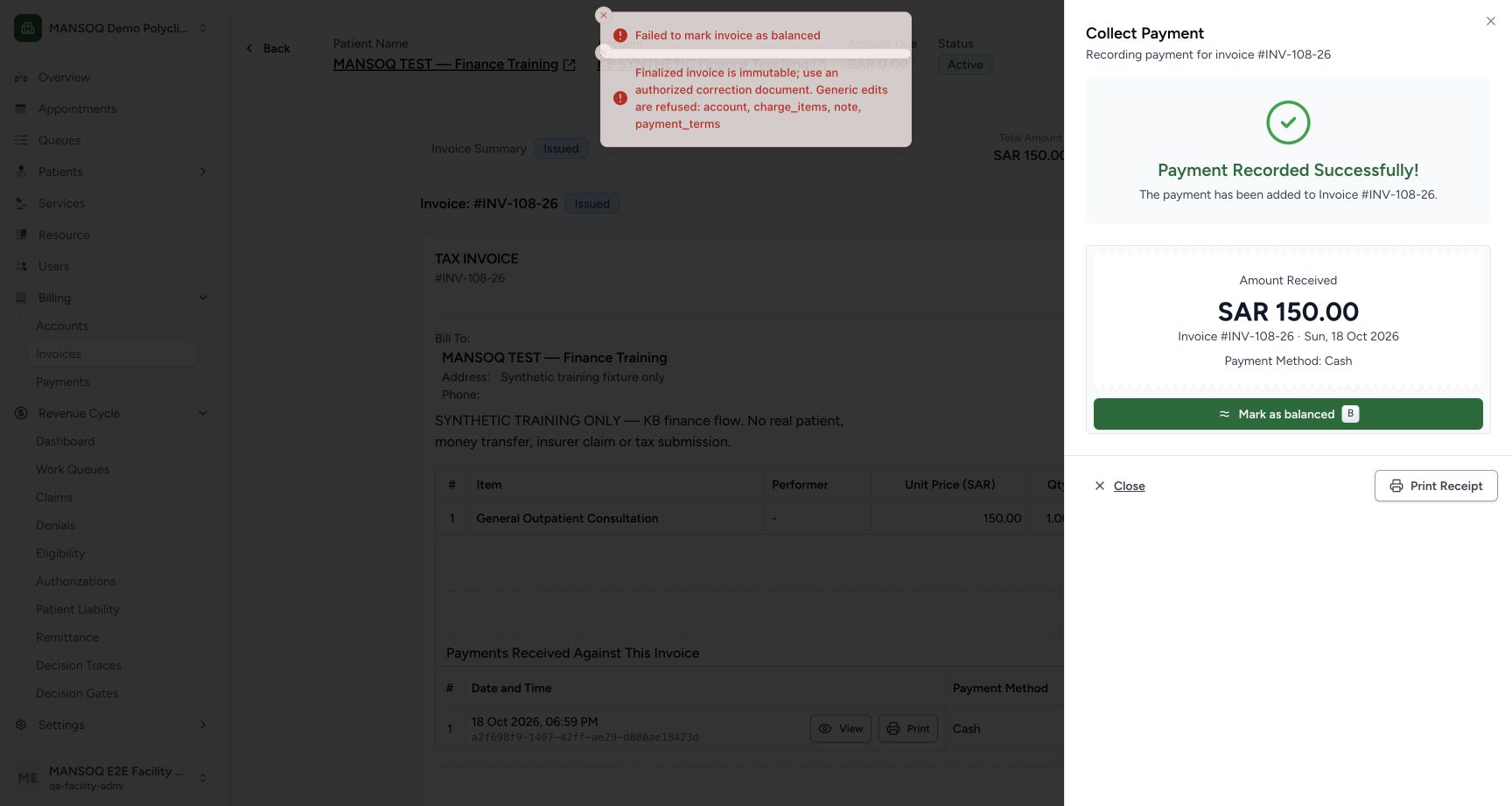
Task: Click the Back button
Action: point(268,48)
